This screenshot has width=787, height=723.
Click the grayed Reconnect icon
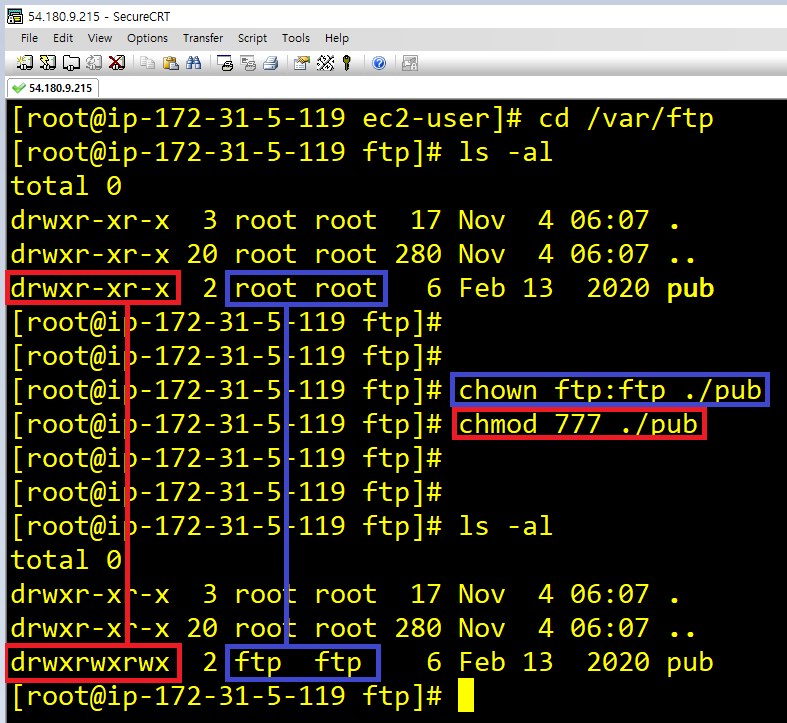pyautogui.click(x=94, y=63)
